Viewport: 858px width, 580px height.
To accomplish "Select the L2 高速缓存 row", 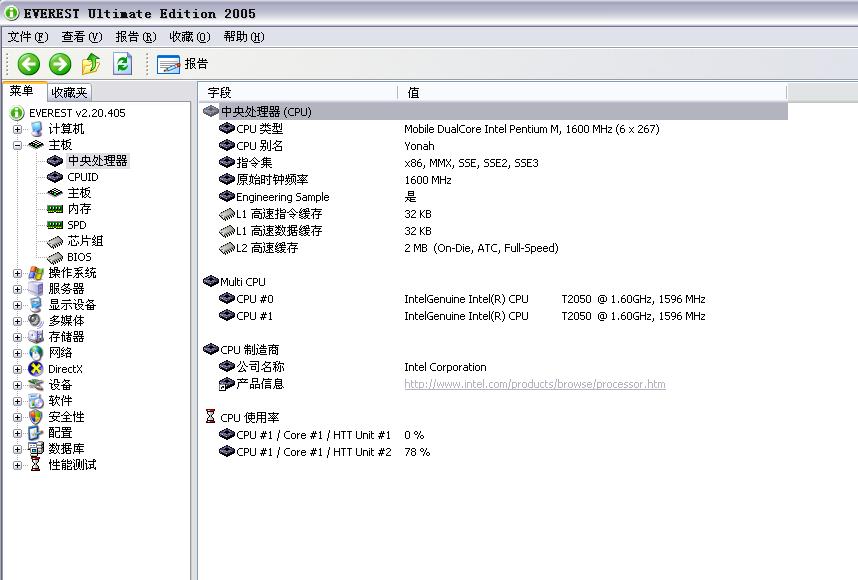I will [495, 248].
